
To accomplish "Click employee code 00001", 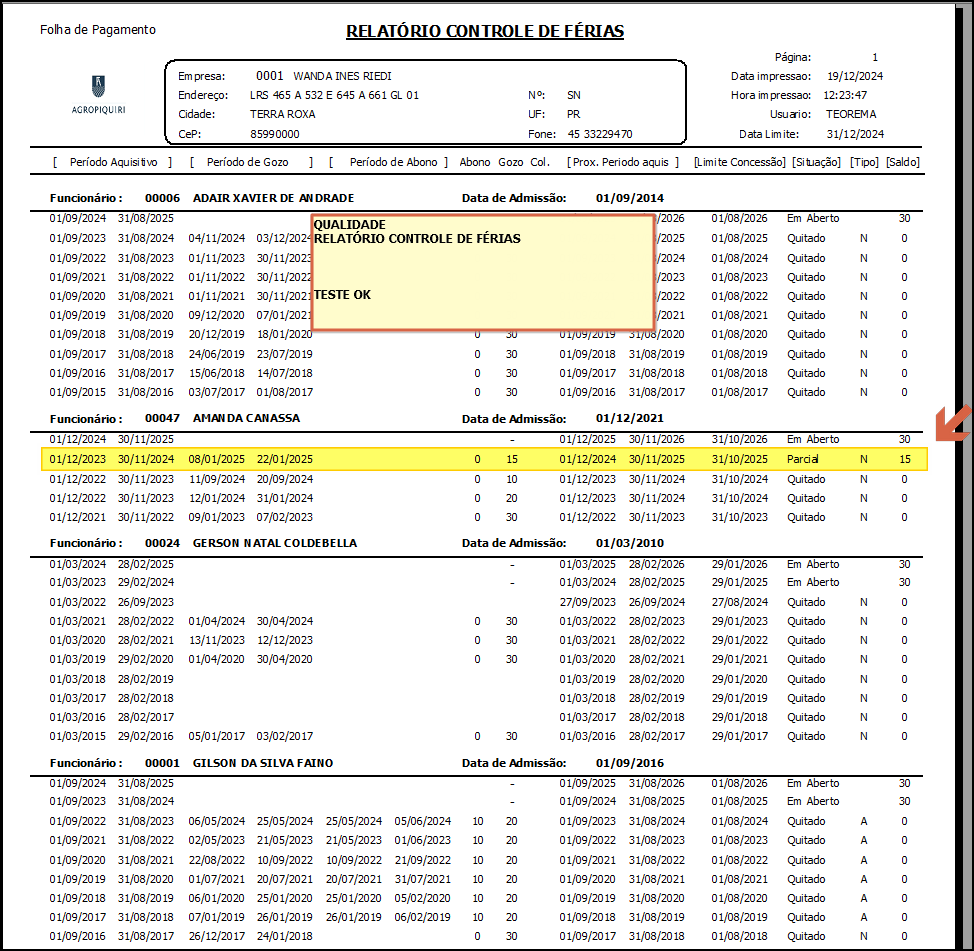I will click(162, 763).
